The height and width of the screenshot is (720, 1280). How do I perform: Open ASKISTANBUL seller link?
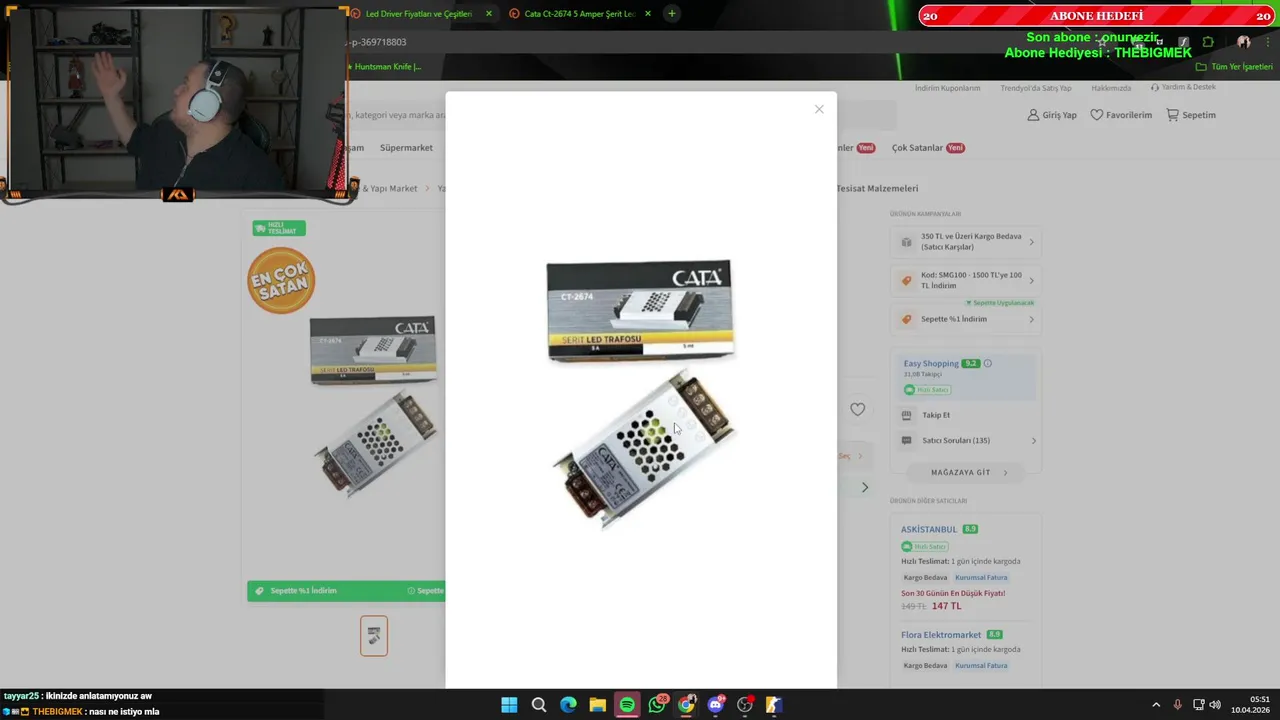click(929, 529)
